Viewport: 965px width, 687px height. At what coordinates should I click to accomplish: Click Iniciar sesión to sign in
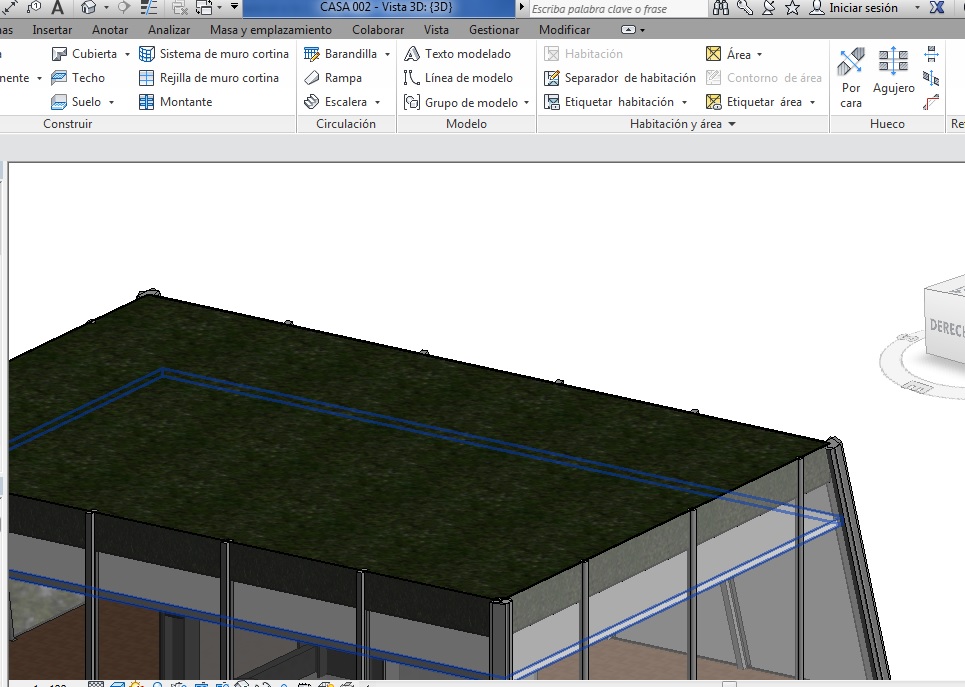pos(864,8)
